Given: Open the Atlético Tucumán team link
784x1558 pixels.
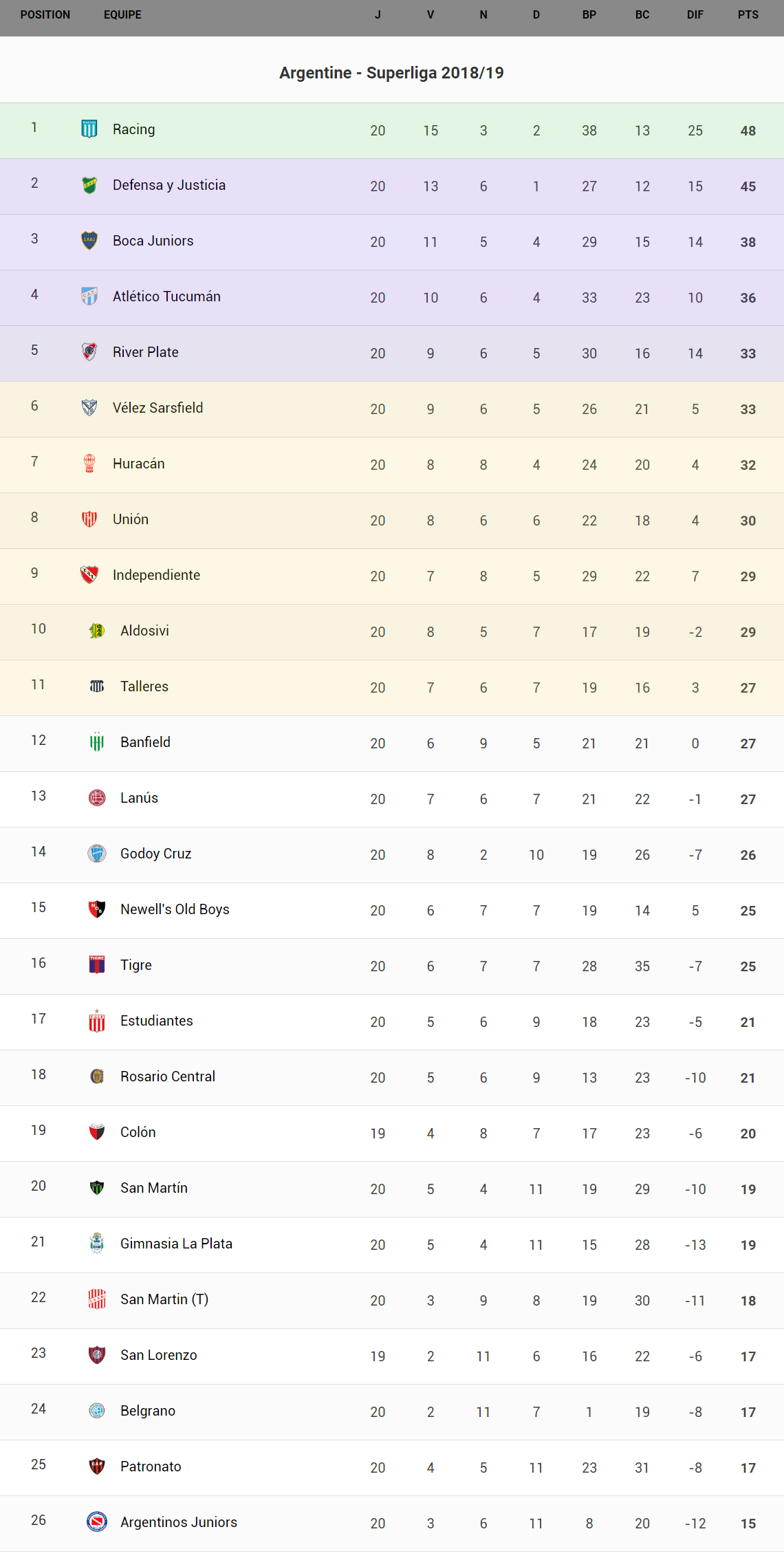Looking at the screenshot, I should (x=166, y=296).
